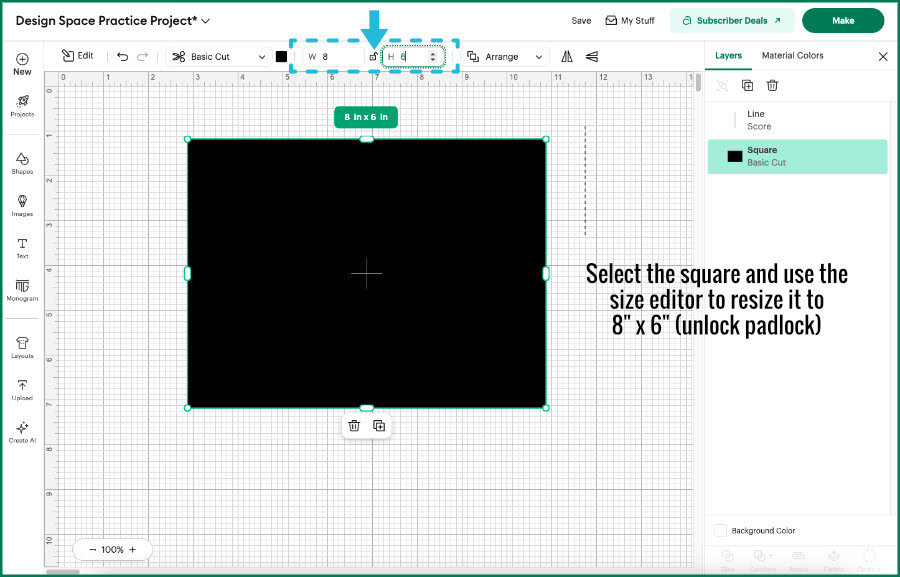Click the black rectangle on canvas
This screenshot has height=577, width=900.
tap(366, 273)
